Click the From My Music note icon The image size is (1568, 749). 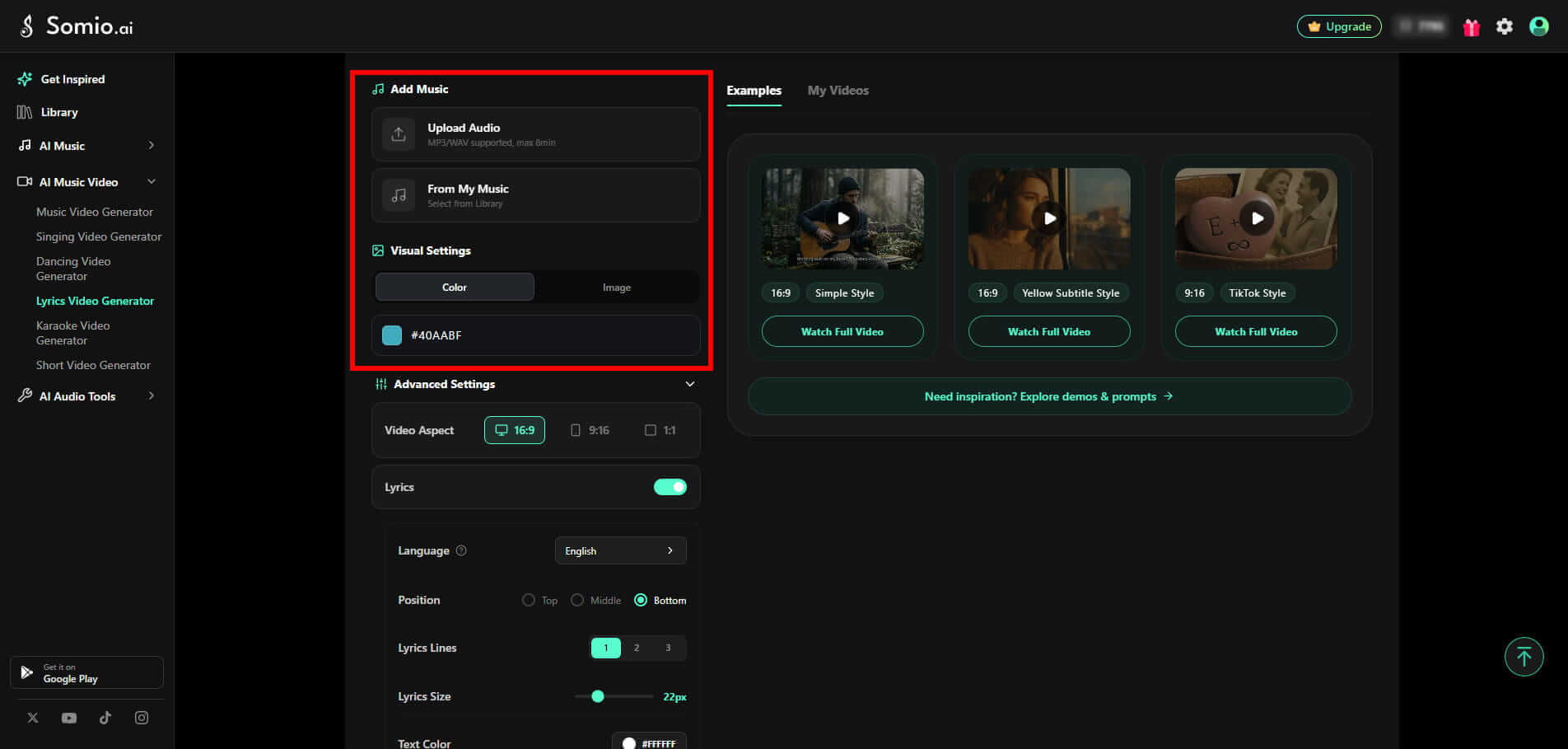[399, 195]
